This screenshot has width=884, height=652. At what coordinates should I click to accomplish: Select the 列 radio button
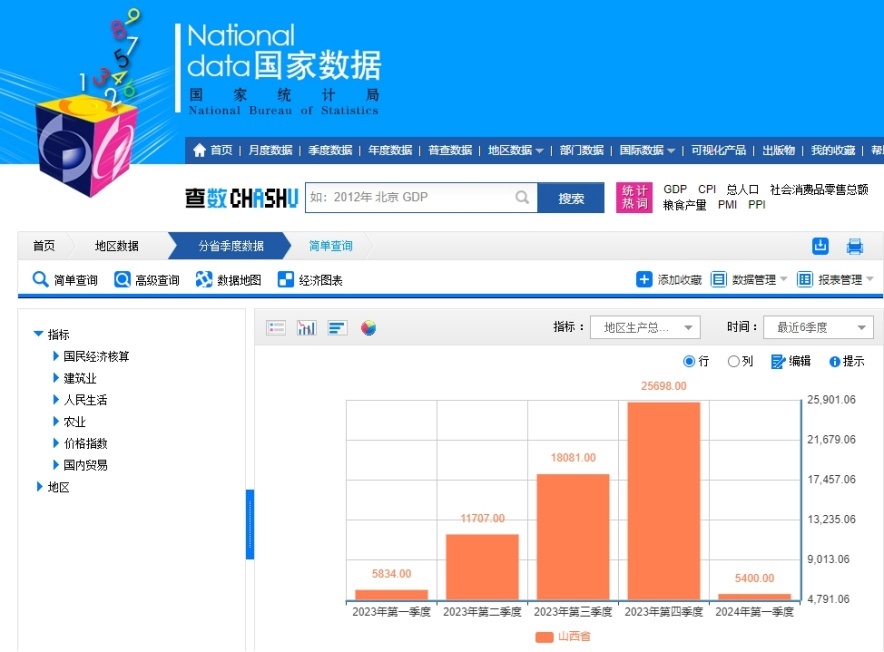coord(734,361)
